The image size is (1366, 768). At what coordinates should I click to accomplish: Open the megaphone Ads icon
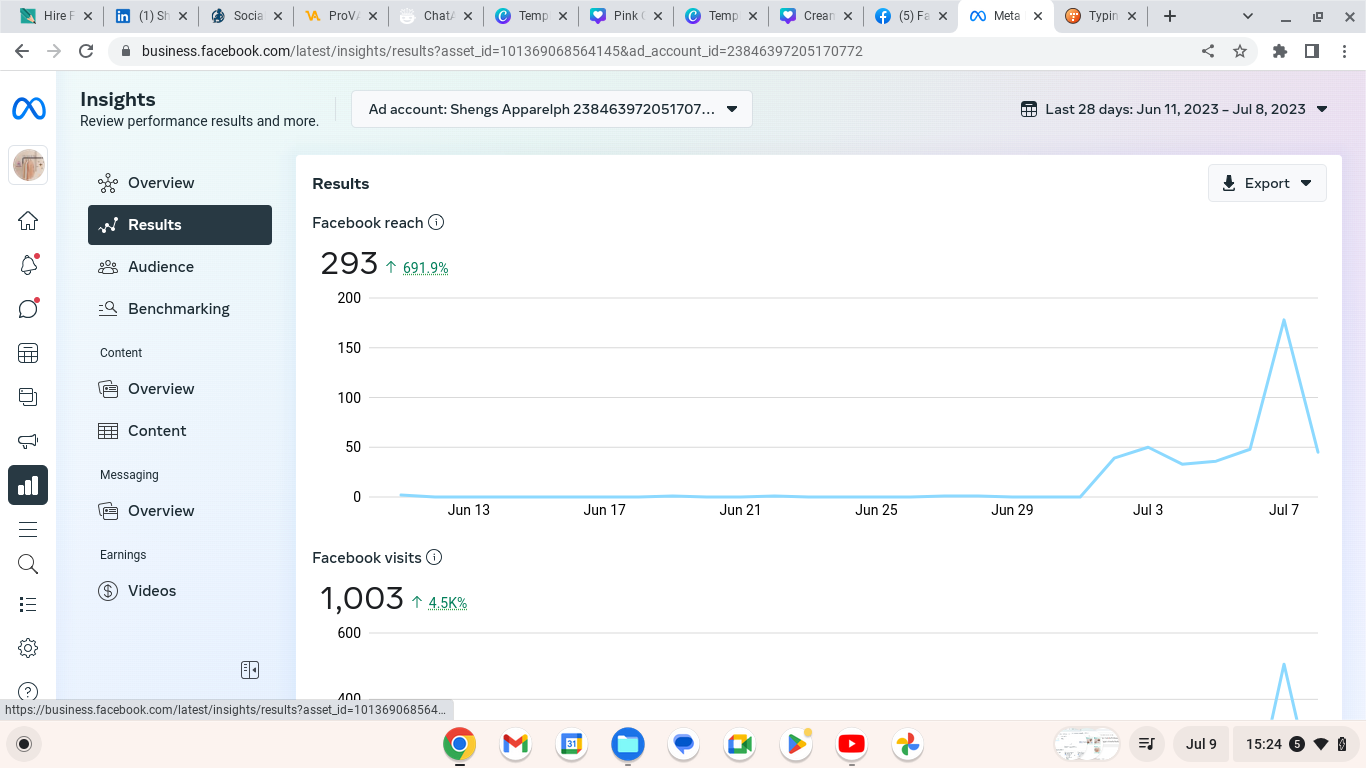tap(28, 441)
